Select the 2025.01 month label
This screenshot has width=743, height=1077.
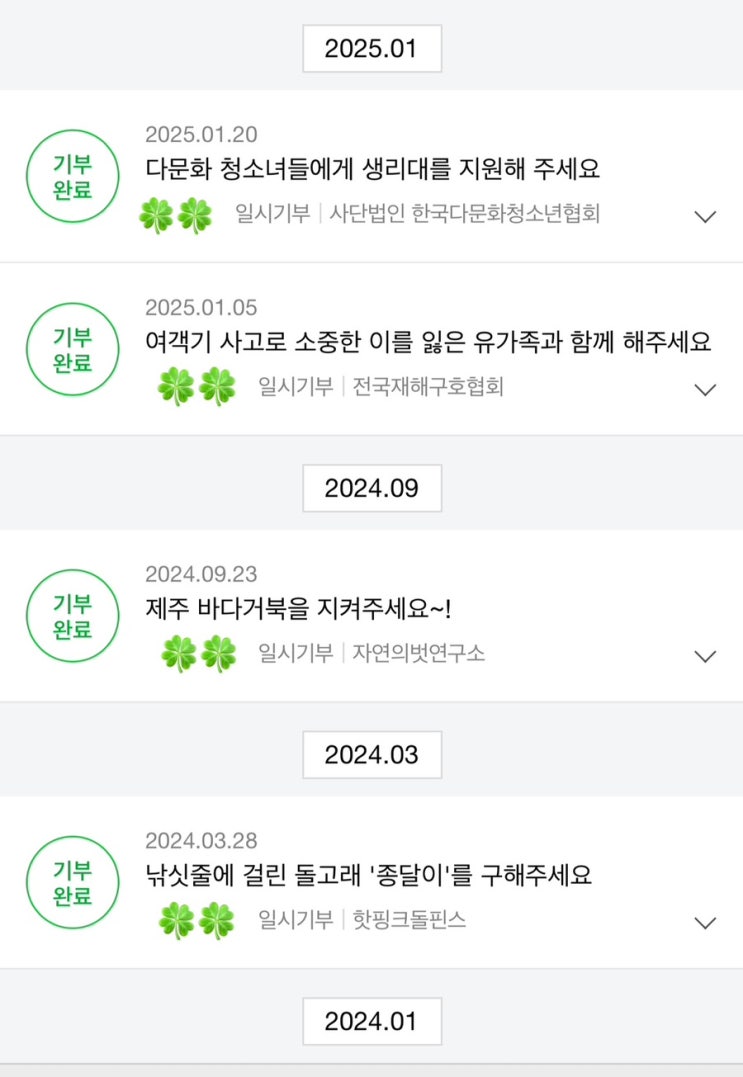[x=371, y=48]
